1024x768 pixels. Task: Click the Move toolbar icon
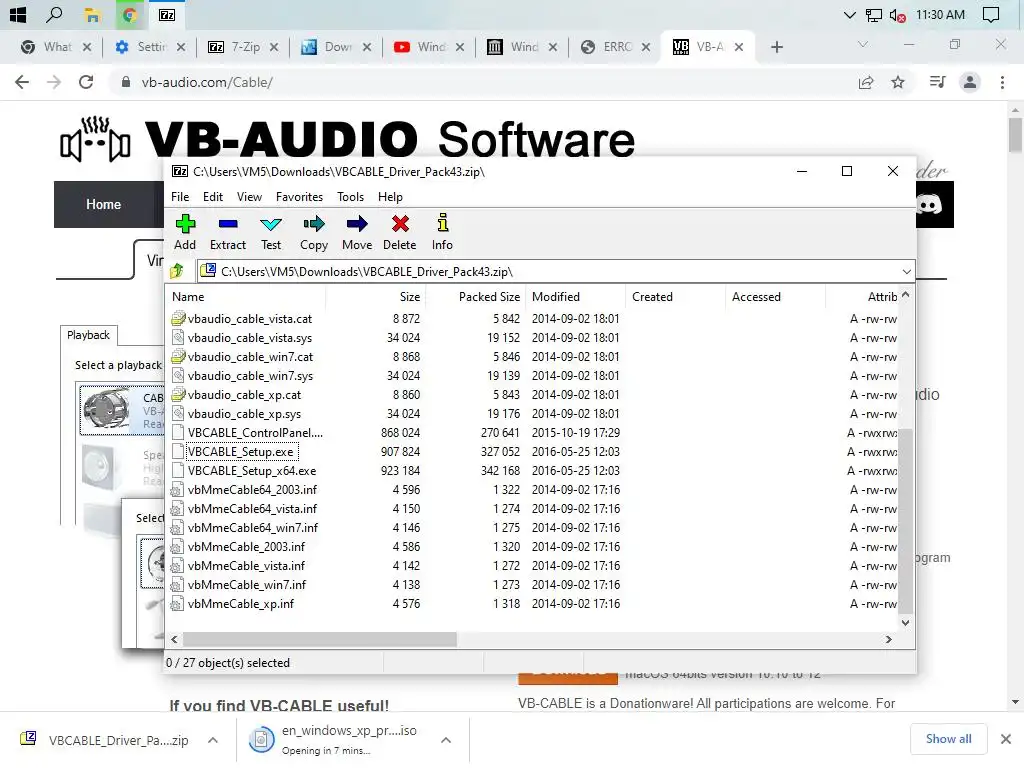357,232
